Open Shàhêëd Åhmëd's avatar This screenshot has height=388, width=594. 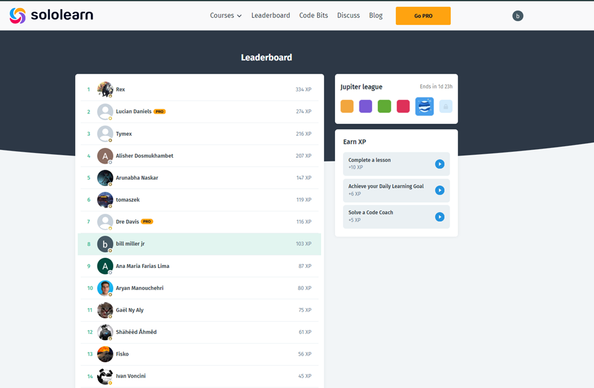105,332
